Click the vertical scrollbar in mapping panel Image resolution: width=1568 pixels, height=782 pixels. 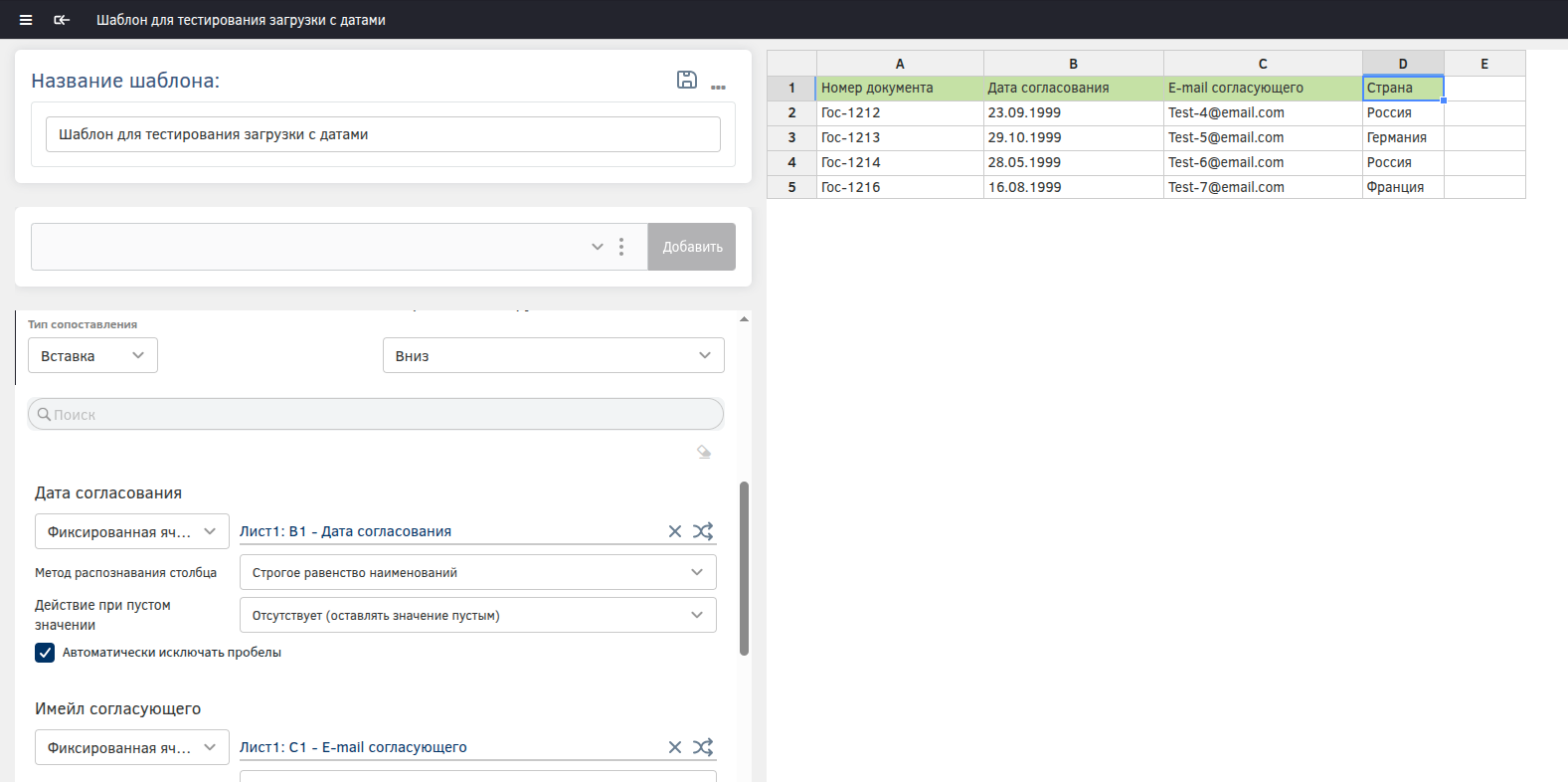744,569
